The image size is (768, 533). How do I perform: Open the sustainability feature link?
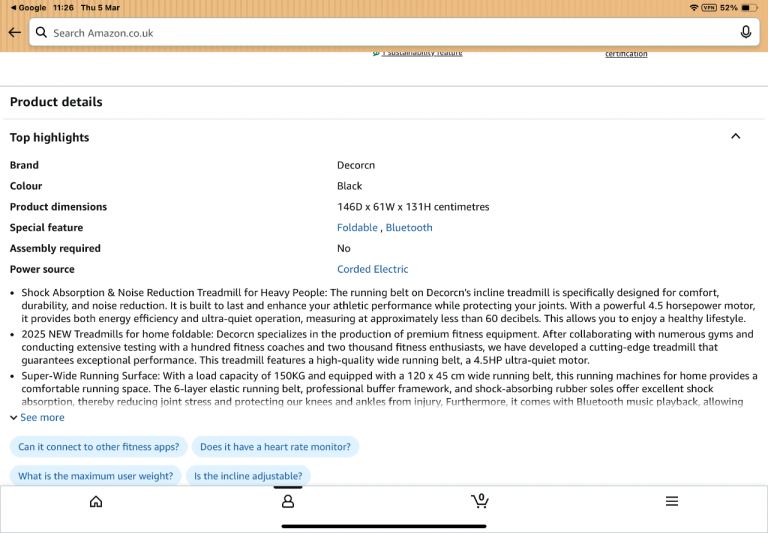pyautogui.click(x=418, y=53)
